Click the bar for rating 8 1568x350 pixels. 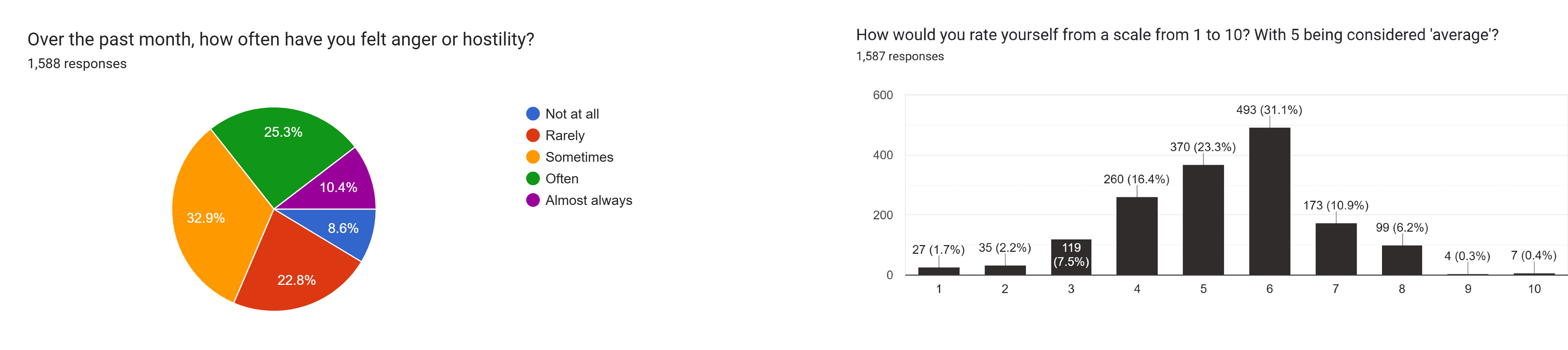[x=1401, y=260]
